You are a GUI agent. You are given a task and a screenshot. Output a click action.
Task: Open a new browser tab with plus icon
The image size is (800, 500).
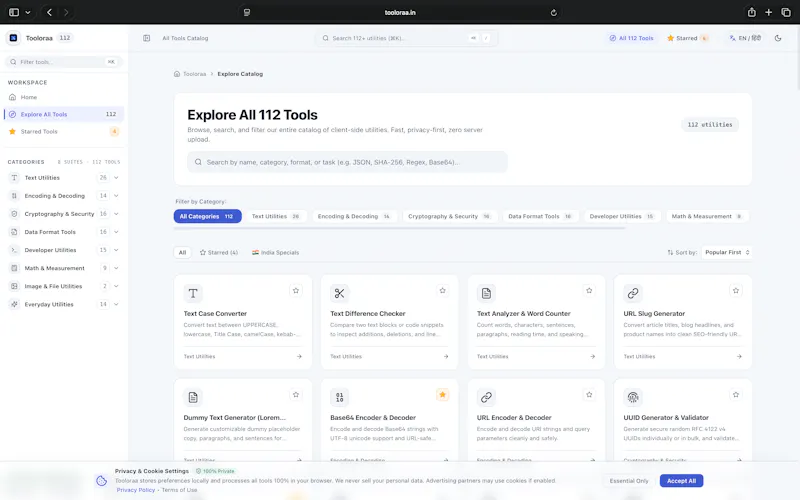pos(768,12)
